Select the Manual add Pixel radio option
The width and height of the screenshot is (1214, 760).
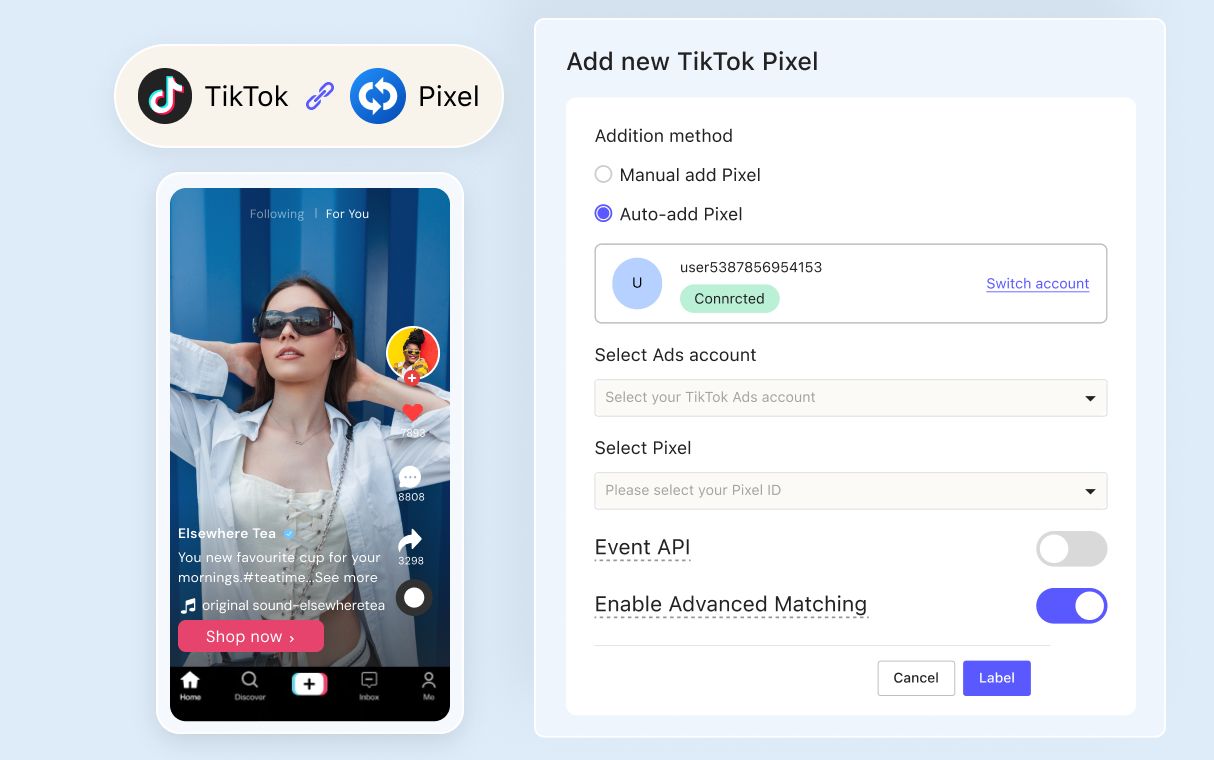pos(603,174)
